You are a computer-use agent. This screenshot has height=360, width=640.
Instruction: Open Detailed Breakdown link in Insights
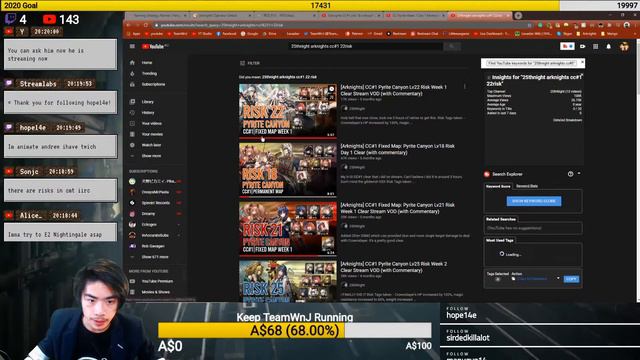tap(567, 120)
